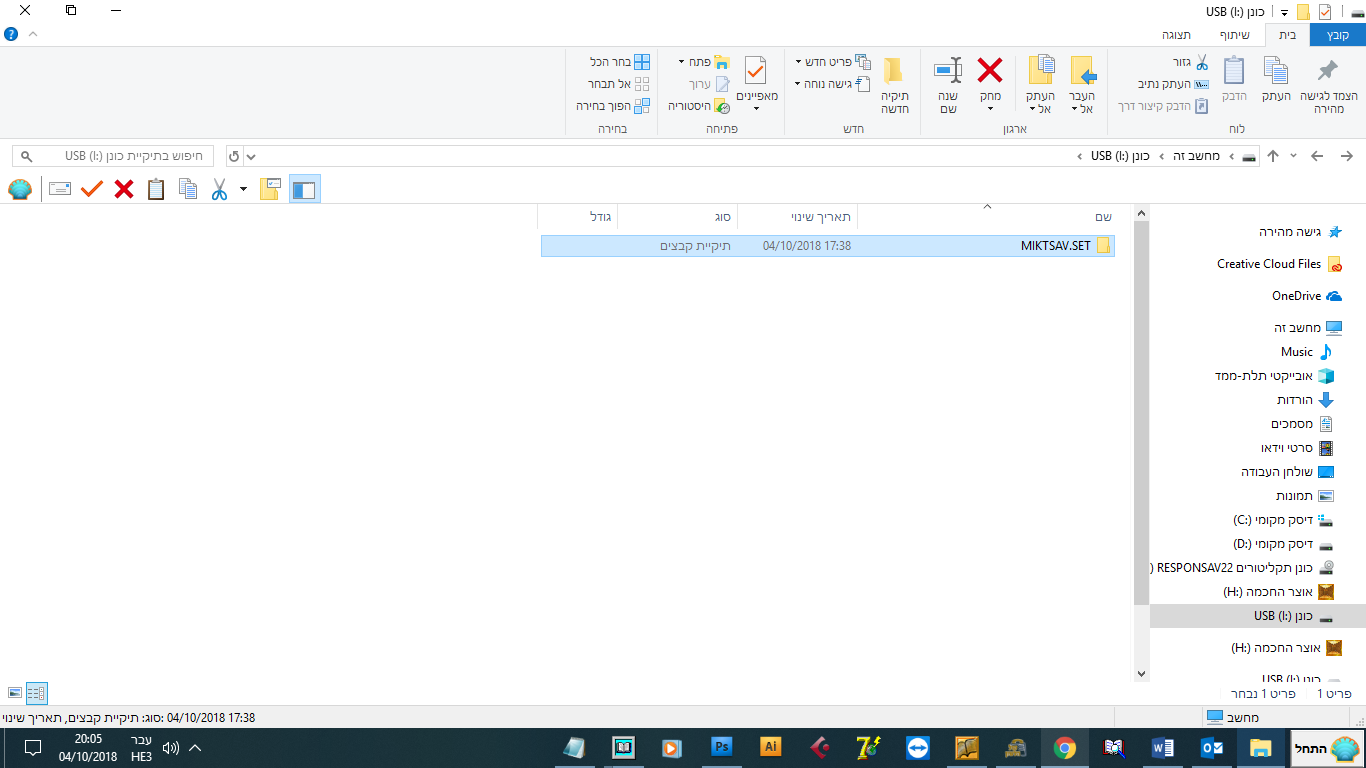This screenshot has height=768, width=1366.
Task: Select Music in the navigation pane
Action: (1307, 352)
